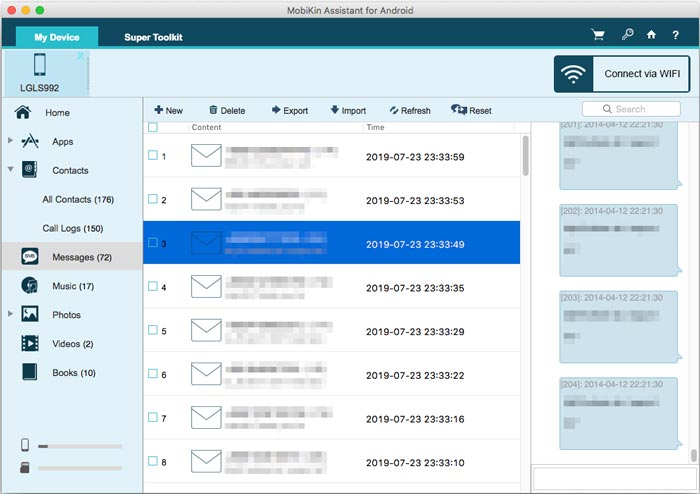Click the message reply text box

[615, 479]
